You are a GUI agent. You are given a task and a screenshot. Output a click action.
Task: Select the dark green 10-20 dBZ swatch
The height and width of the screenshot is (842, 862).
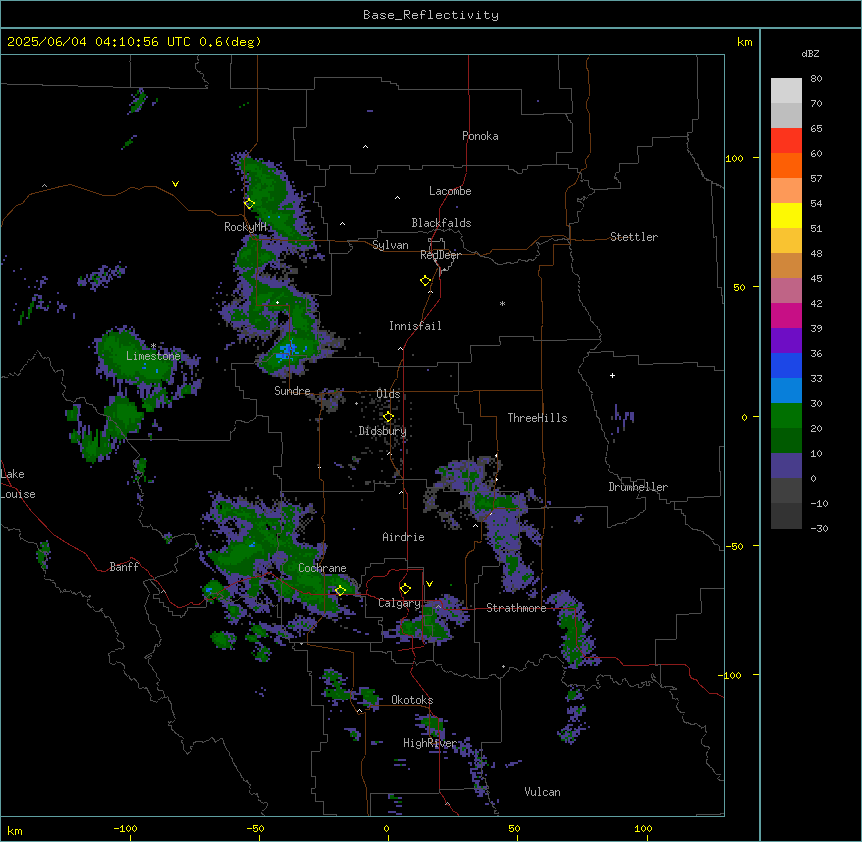point(786,441)
